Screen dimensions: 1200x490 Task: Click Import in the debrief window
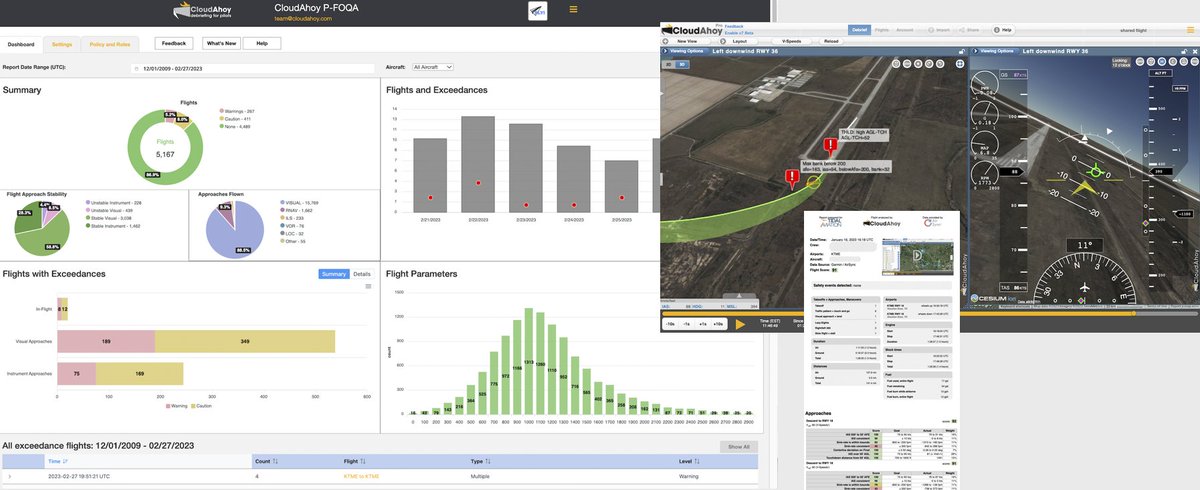tap(938, 30)
